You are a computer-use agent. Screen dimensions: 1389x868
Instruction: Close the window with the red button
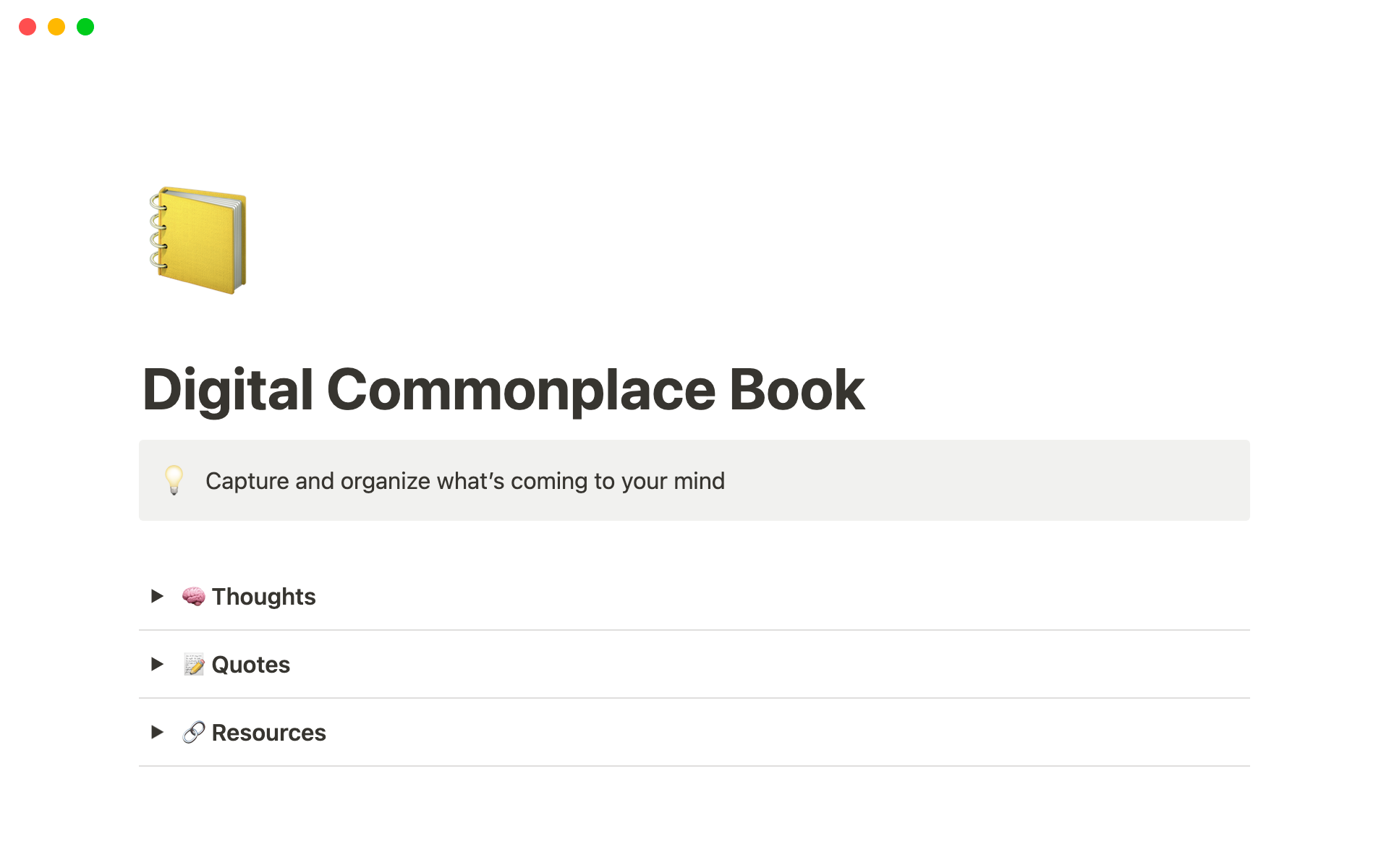(27, 27)
